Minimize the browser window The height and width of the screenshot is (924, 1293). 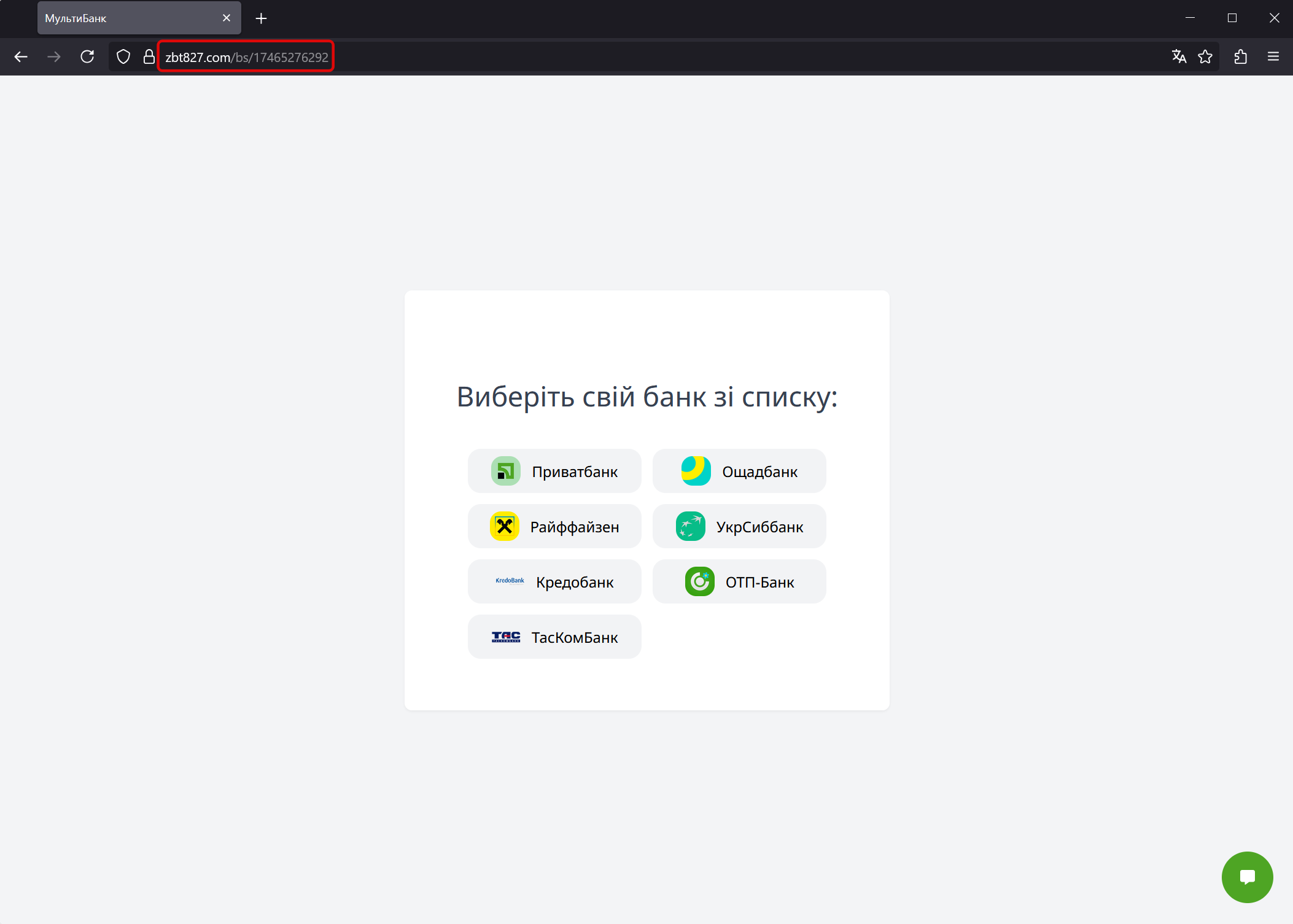tap(1190, 18)
